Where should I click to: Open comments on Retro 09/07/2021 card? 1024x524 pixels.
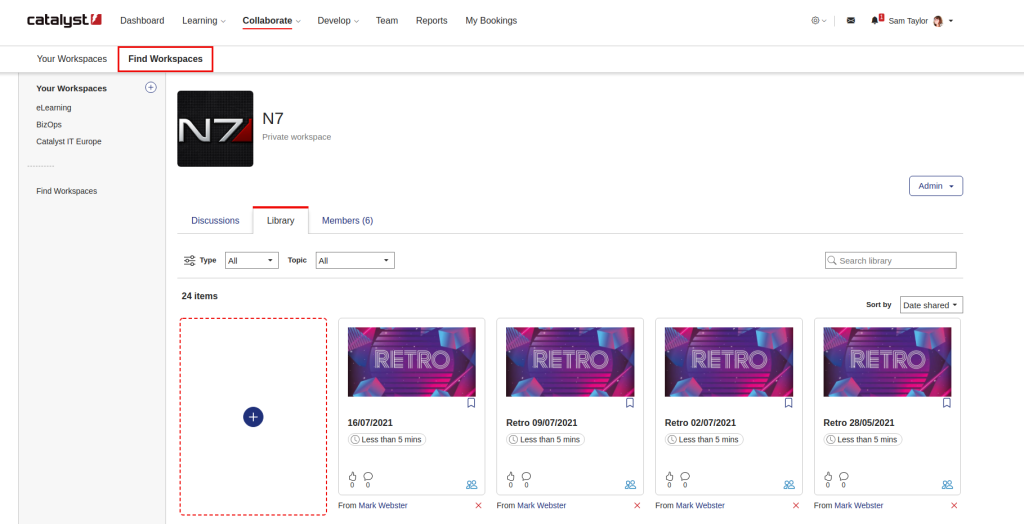526,477
